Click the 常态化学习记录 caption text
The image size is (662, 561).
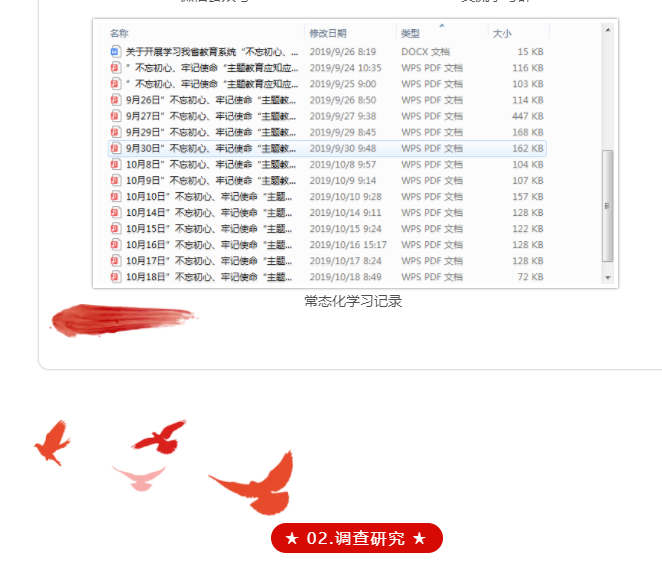[353, 301]
